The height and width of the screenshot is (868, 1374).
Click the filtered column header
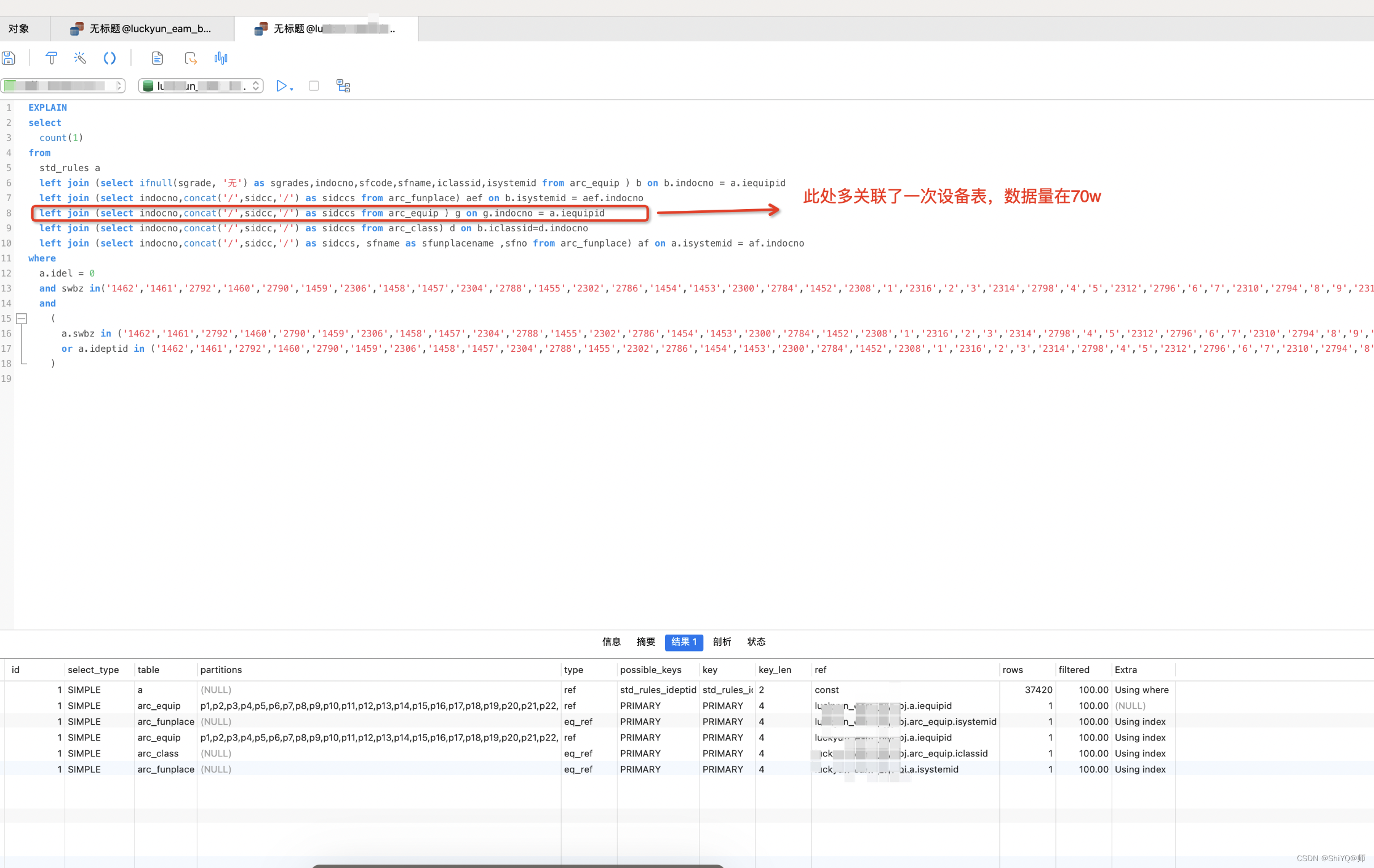point(1083,670)
